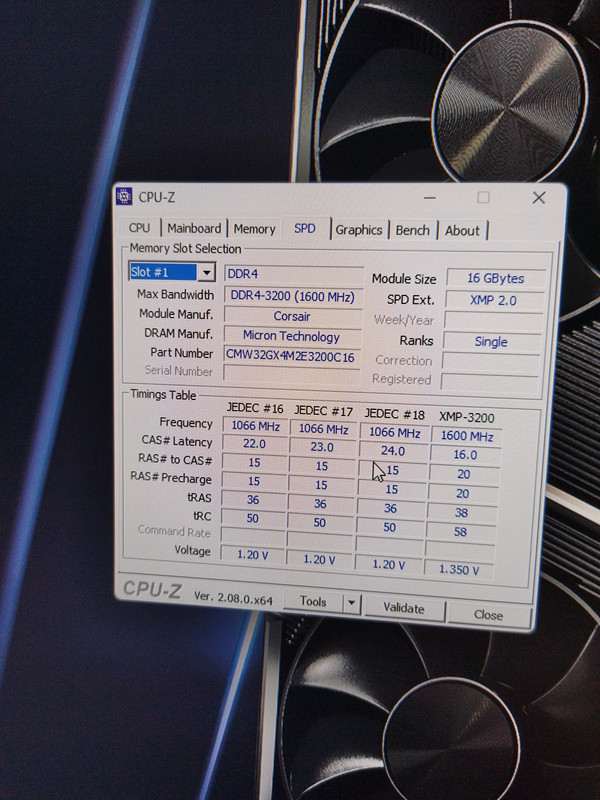Click the XMP-3200 column header

(467, 418)
